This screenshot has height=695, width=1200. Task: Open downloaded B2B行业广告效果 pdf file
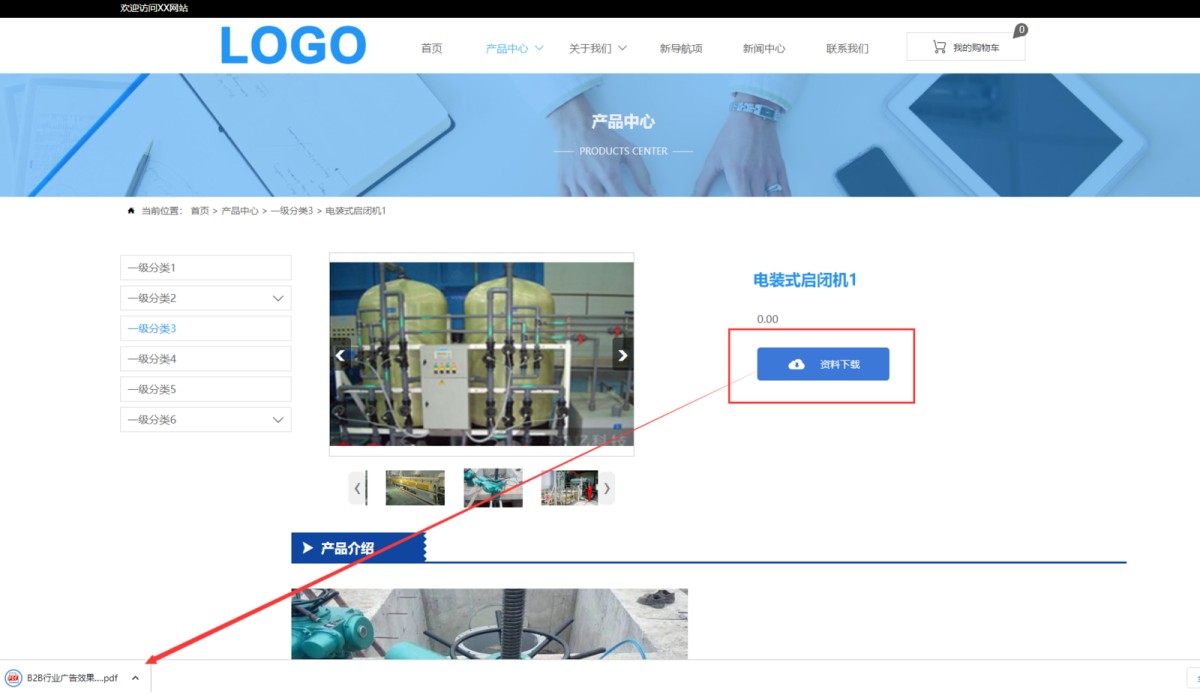72,678
